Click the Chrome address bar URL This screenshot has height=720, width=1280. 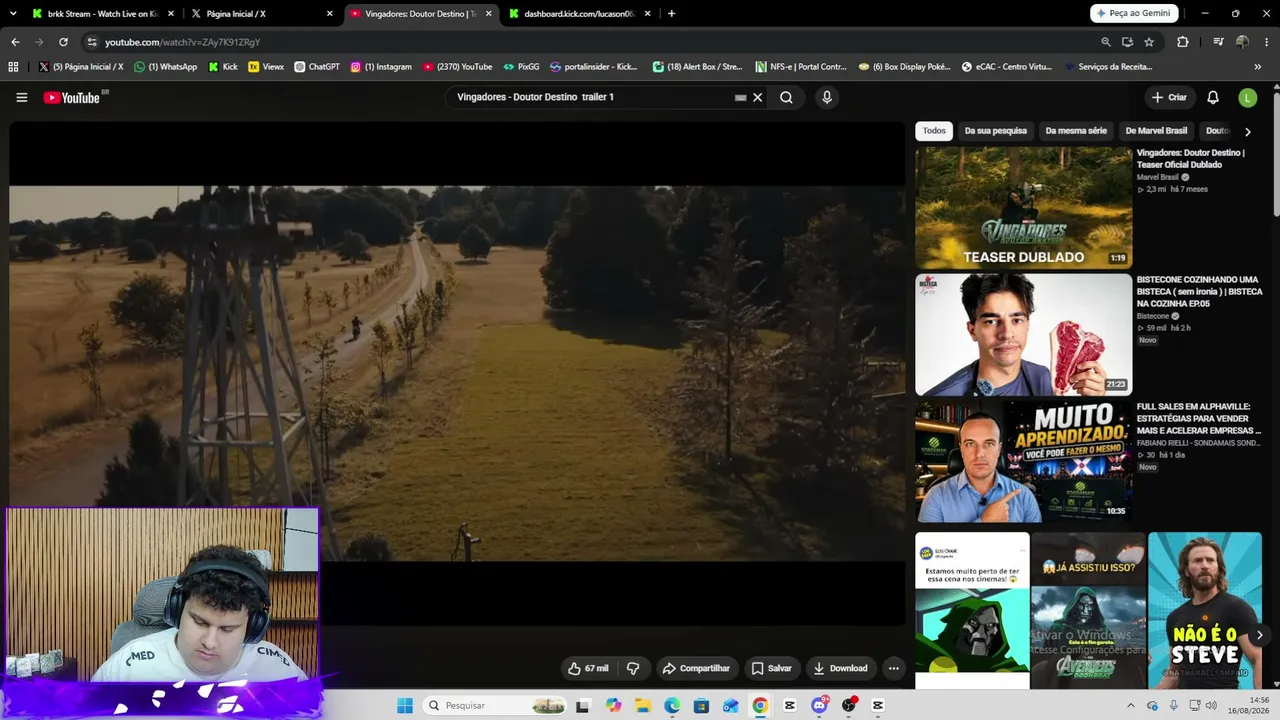[183, 42]
